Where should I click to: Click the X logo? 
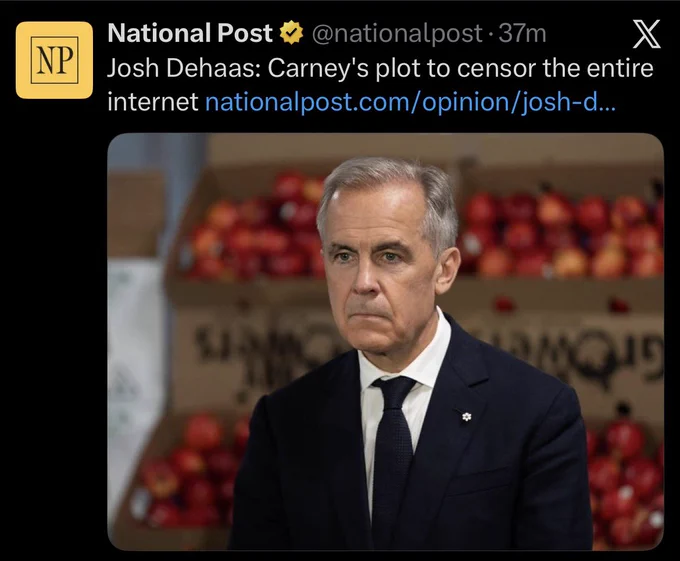(x=647, y=34)
